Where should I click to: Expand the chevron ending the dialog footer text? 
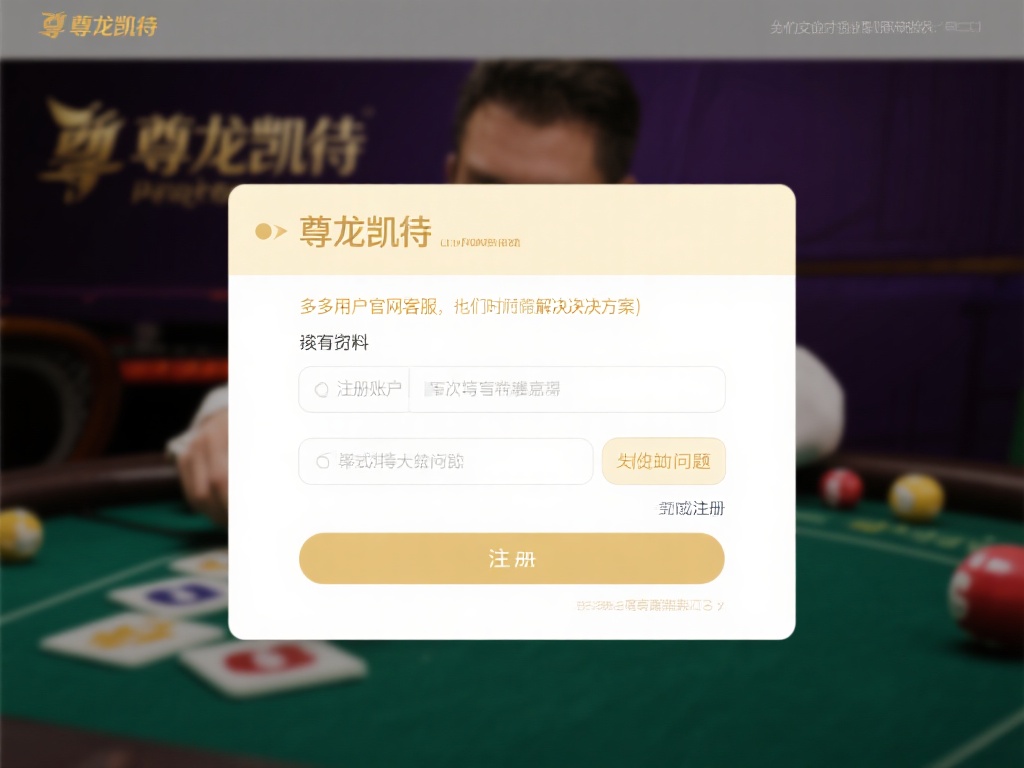tap(720, 606)
